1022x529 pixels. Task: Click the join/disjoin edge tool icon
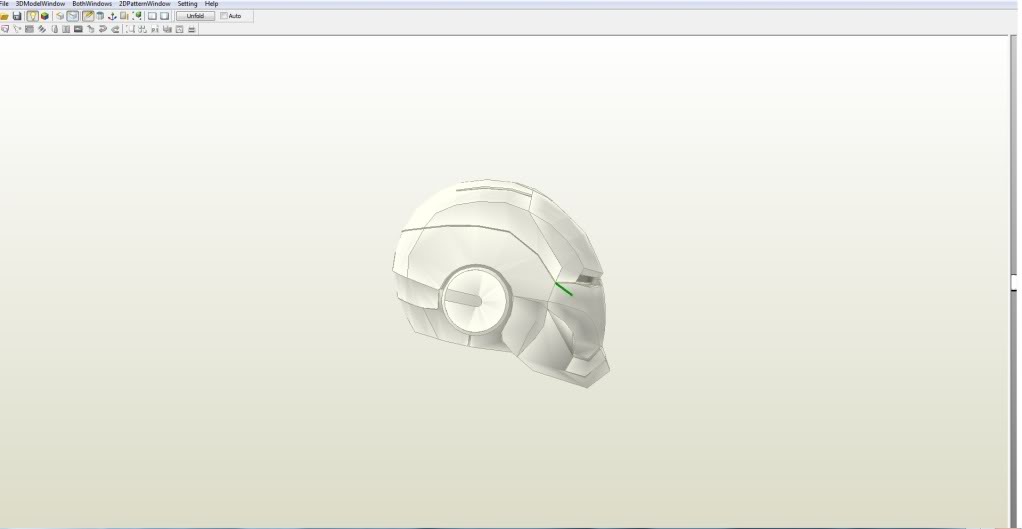[x=17, y=29]
